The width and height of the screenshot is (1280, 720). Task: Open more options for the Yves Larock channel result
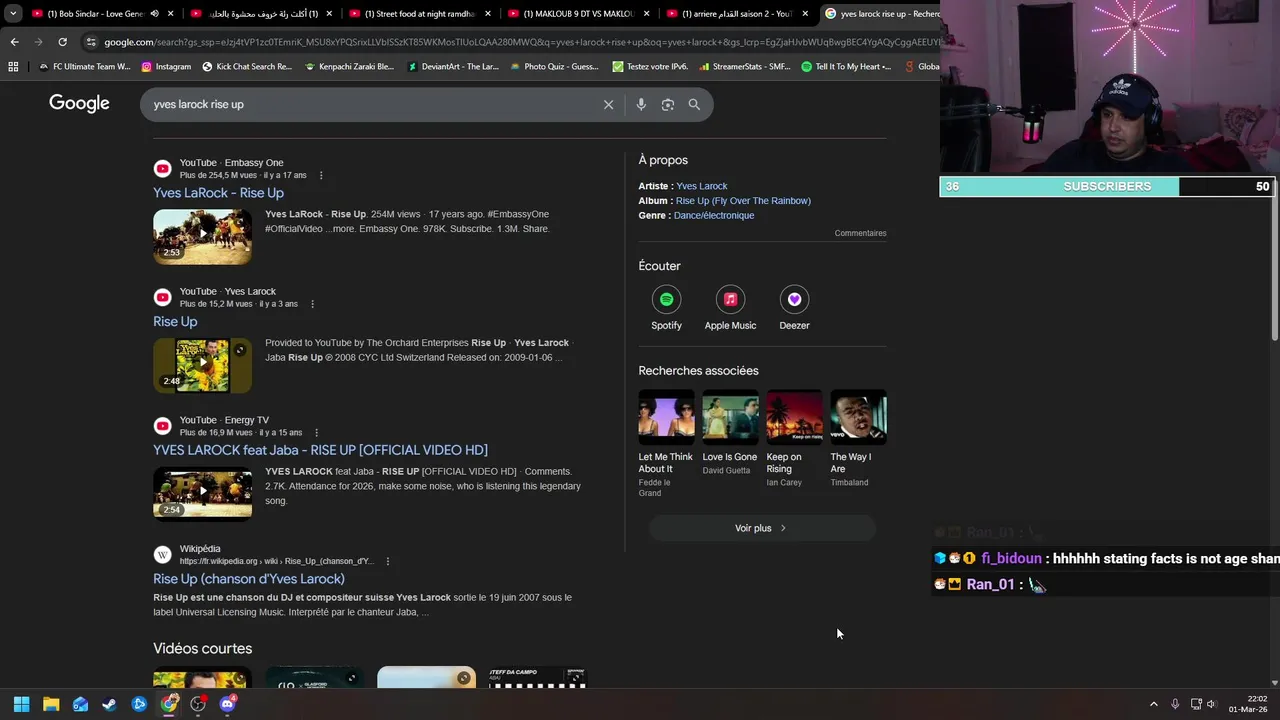(x=312, y=304)
